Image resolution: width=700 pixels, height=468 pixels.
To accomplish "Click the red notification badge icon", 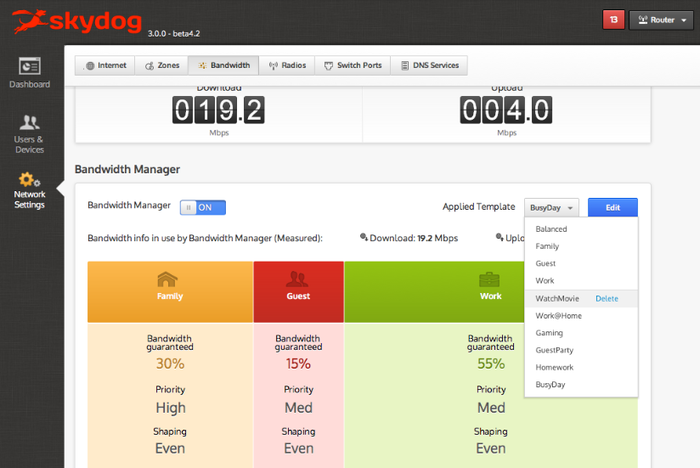I will click(613, 20).
